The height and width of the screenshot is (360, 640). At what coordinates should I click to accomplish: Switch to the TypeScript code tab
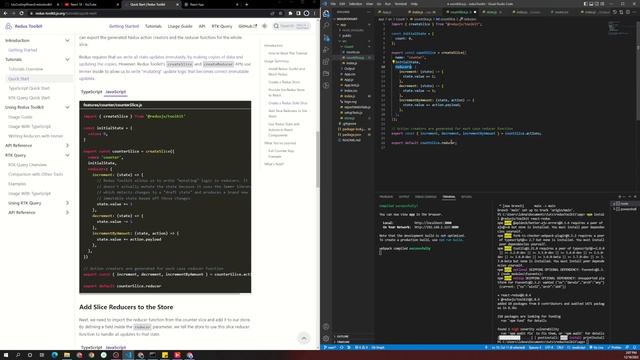[91, 92]
